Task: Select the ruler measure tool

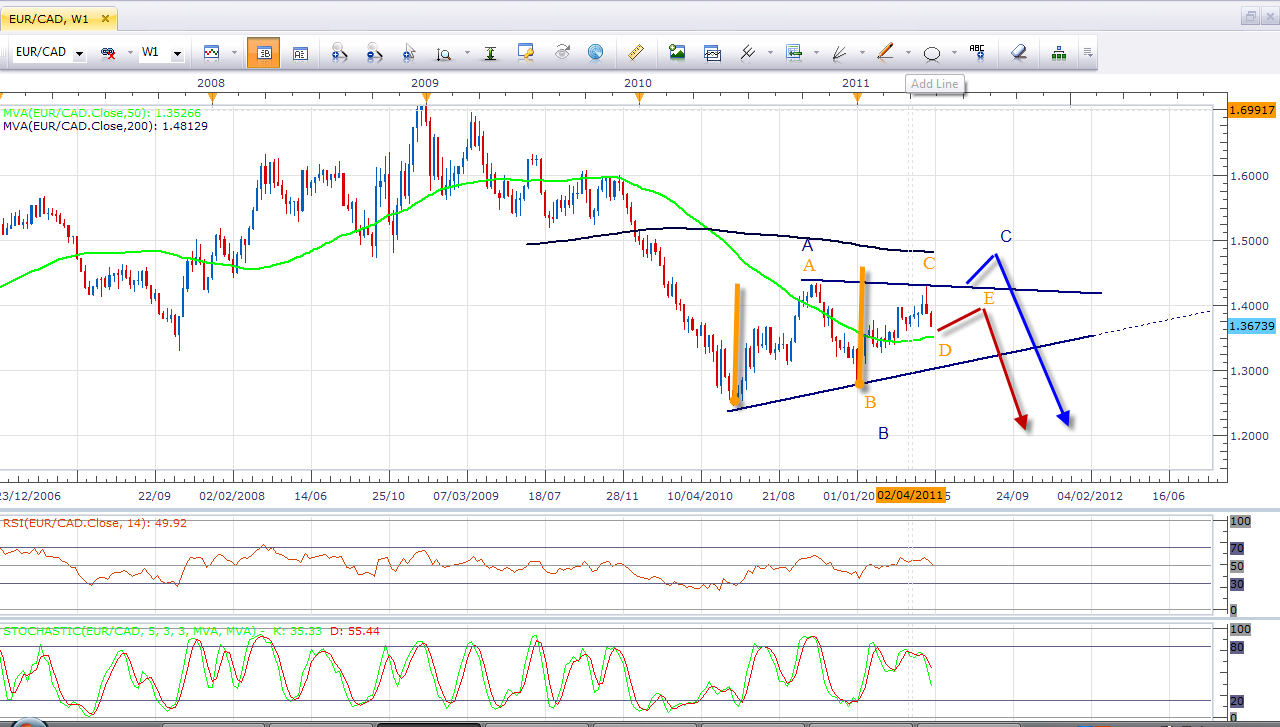Action: pyautogui.click(x=634, y=53)
